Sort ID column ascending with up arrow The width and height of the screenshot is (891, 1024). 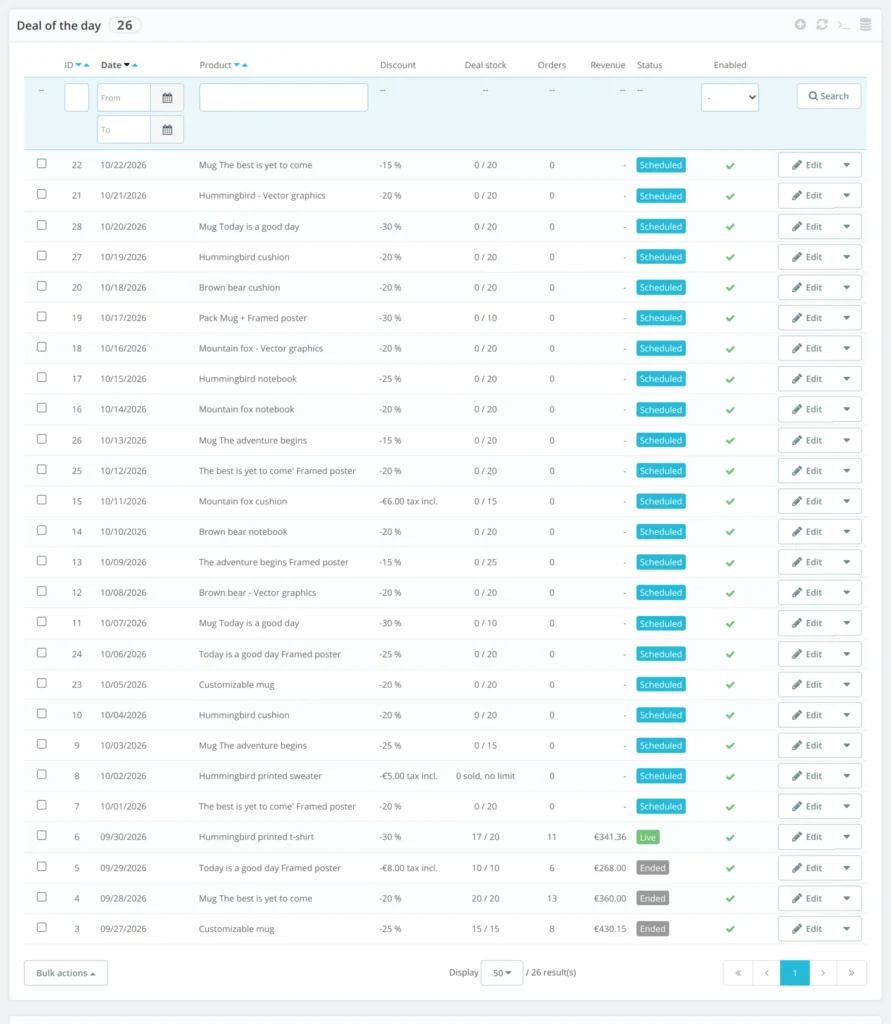pos(86,65)
